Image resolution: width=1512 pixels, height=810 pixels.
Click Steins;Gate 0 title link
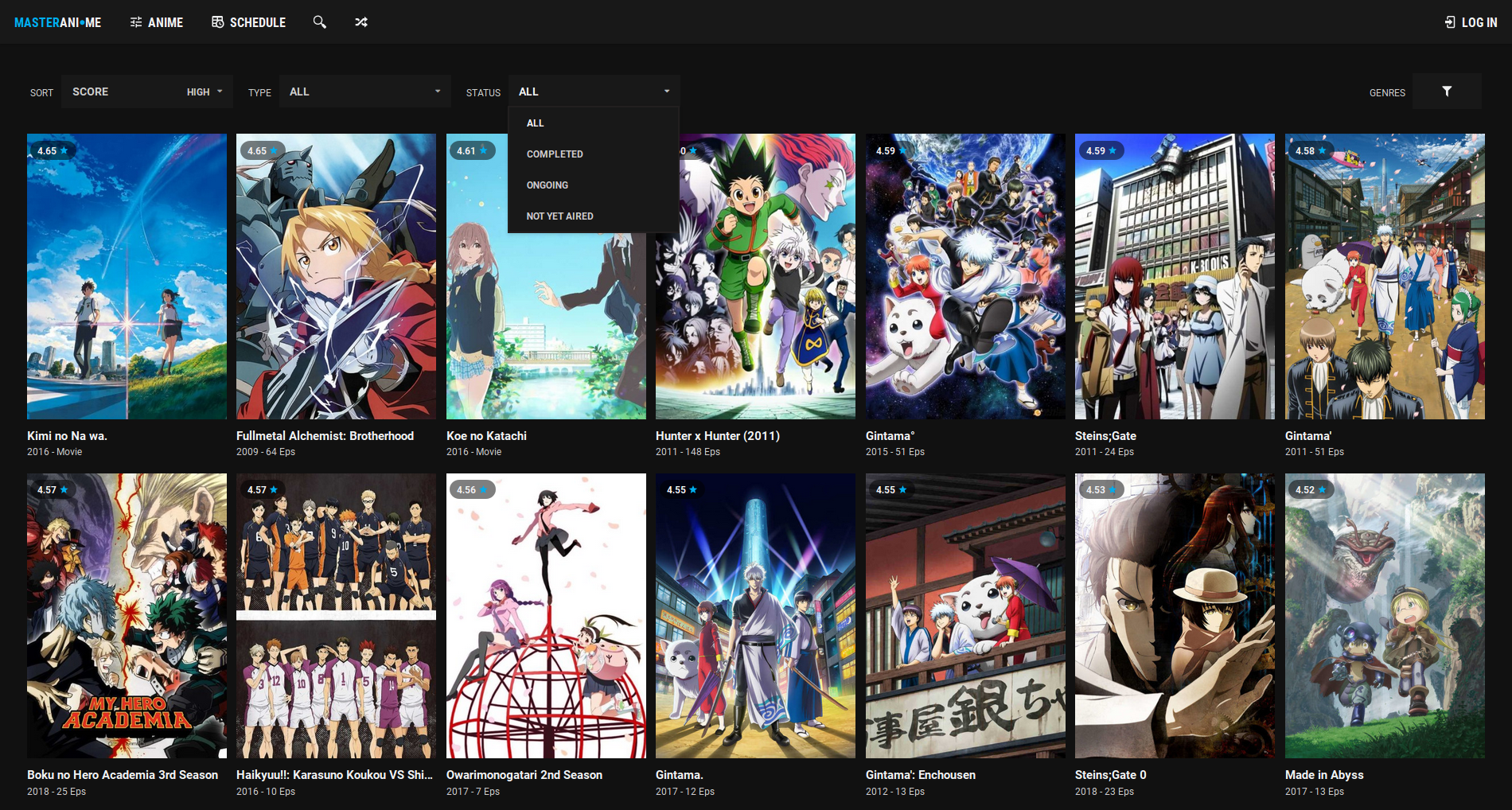1111,775
